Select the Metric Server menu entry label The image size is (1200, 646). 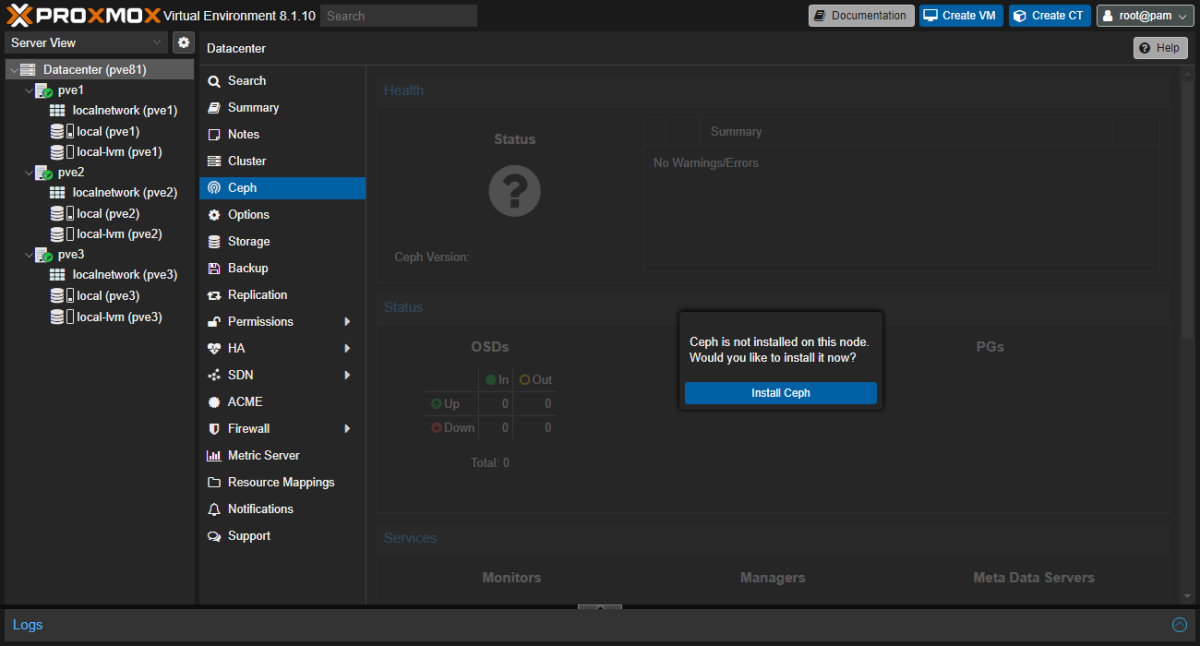[x=264, y=455]
